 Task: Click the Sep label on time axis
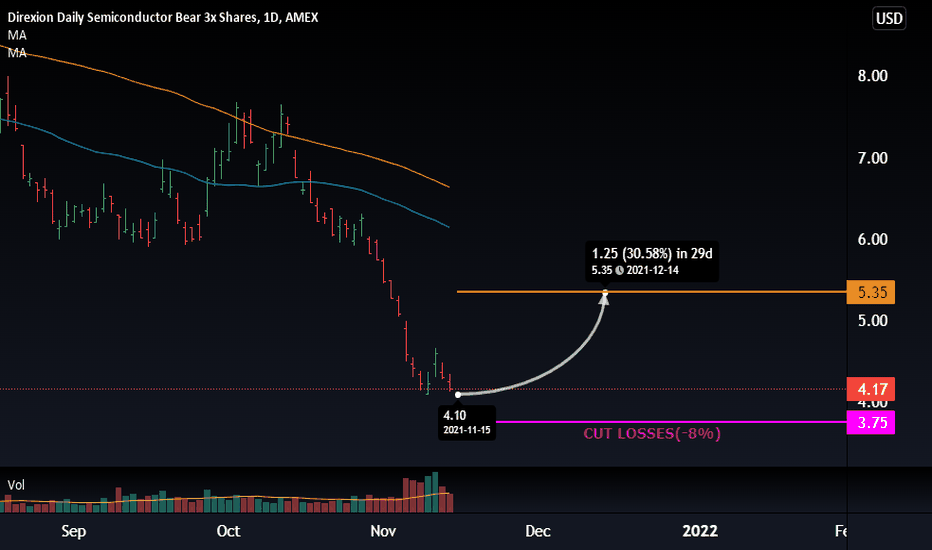click(x=74, y=531)
